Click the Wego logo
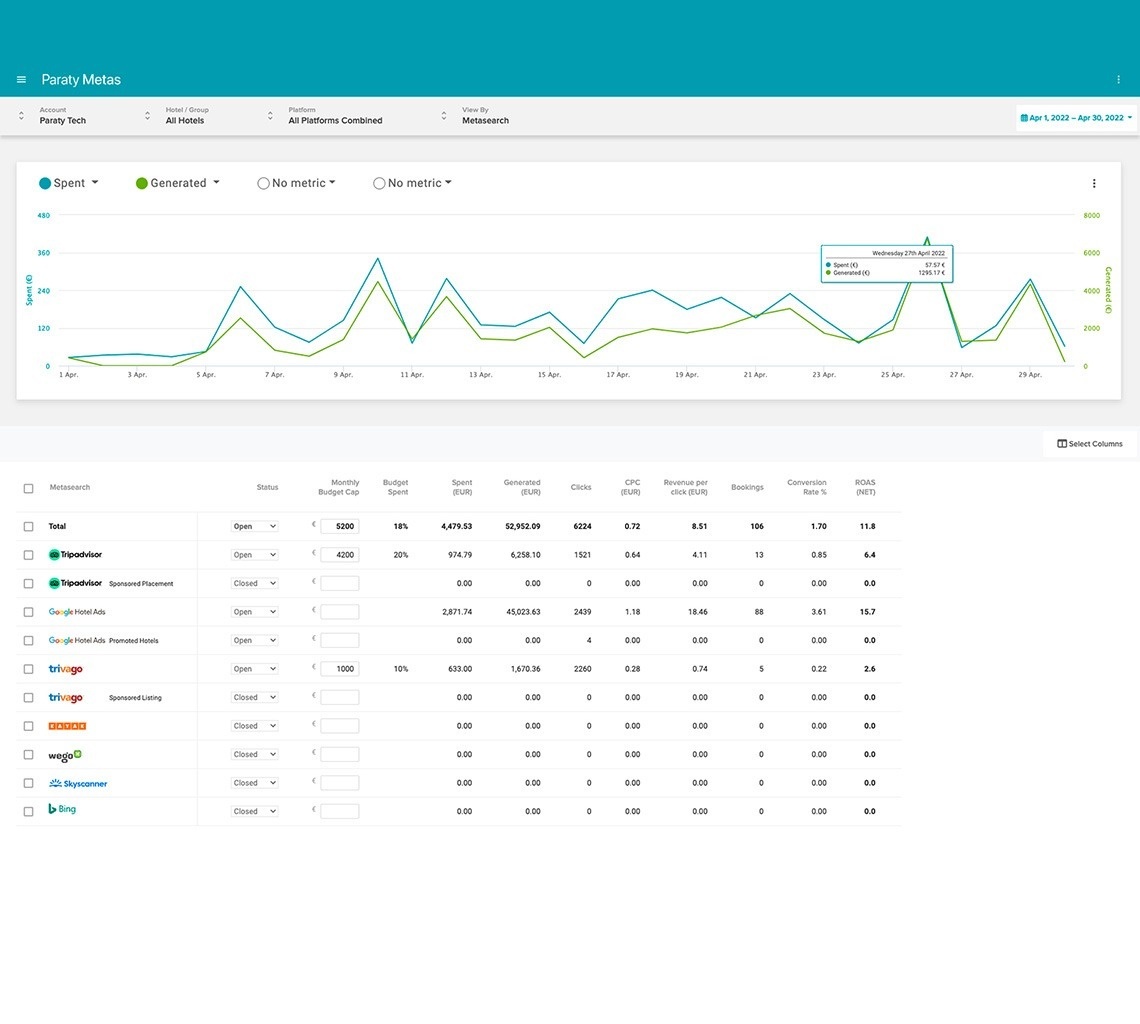Image resolution: width=1140 pixels, height=1024 pixels. pyautogui.click(x=65, y=755)
